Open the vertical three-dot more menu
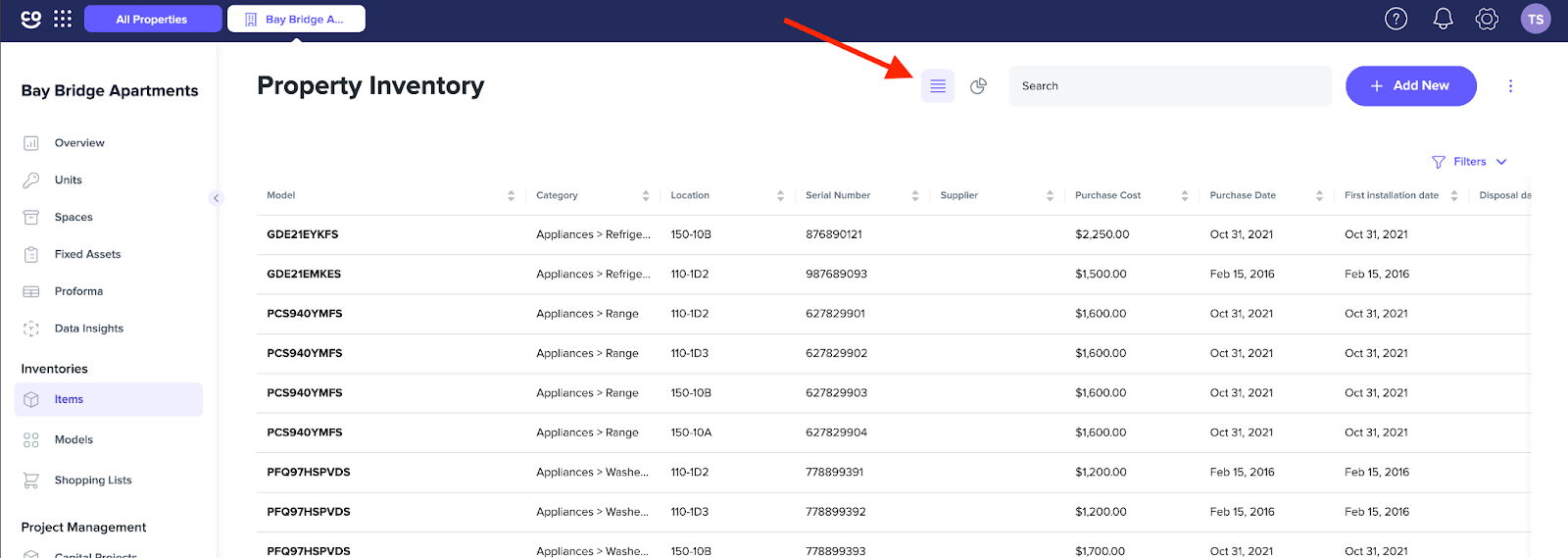Viewport: 1568px width, 558px height. [1510, 86]
